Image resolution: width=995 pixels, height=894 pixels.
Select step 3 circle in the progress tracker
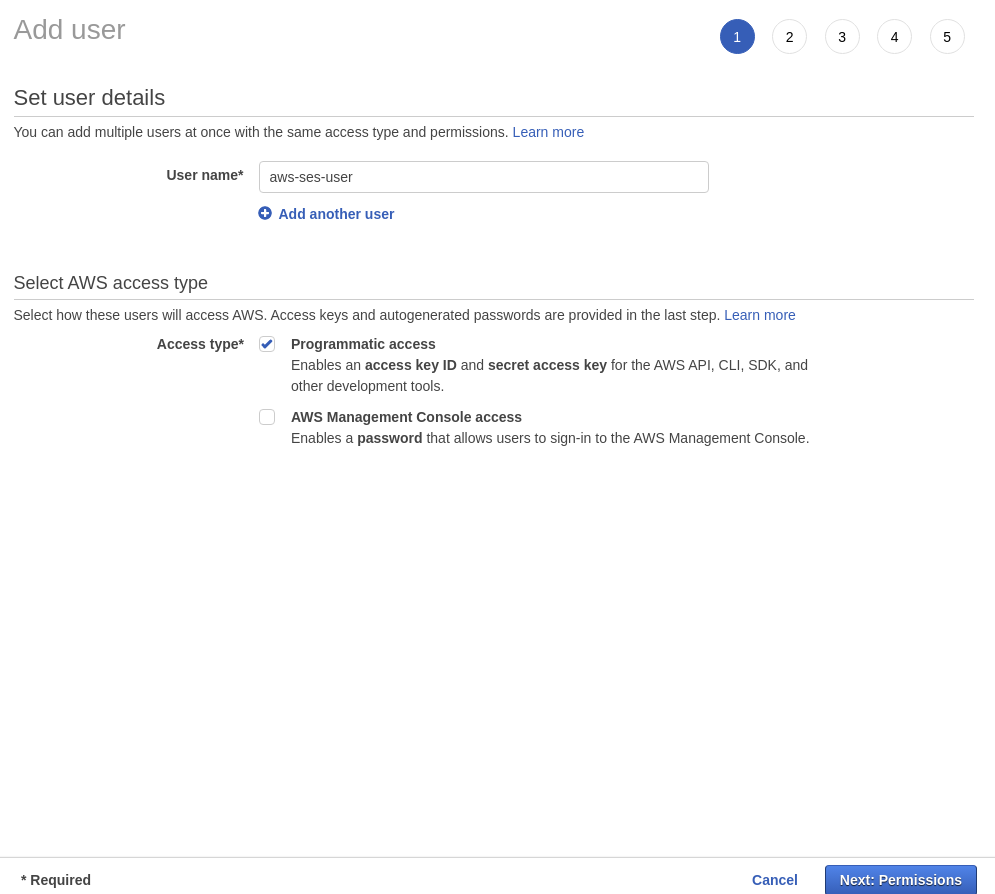pyautogui.click(x=842, y=37)
